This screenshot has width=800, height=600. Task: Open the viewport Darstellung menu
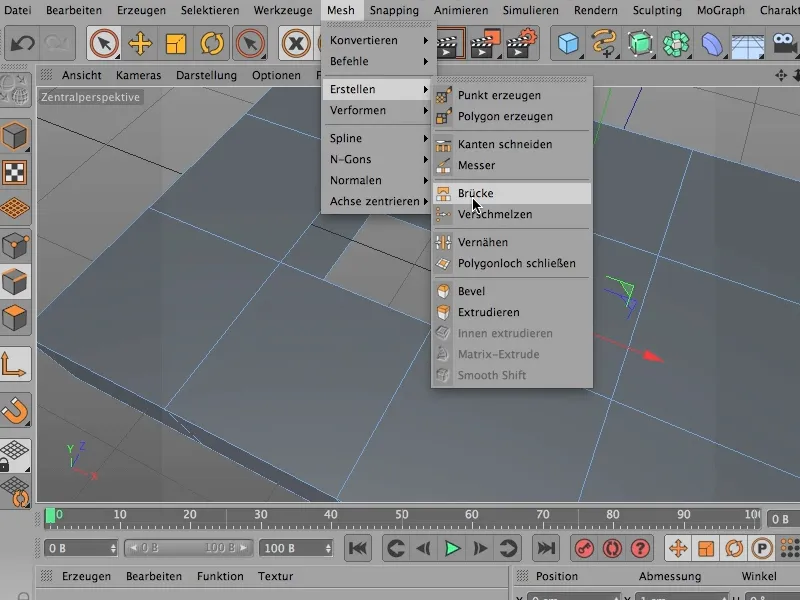[206, 75]
